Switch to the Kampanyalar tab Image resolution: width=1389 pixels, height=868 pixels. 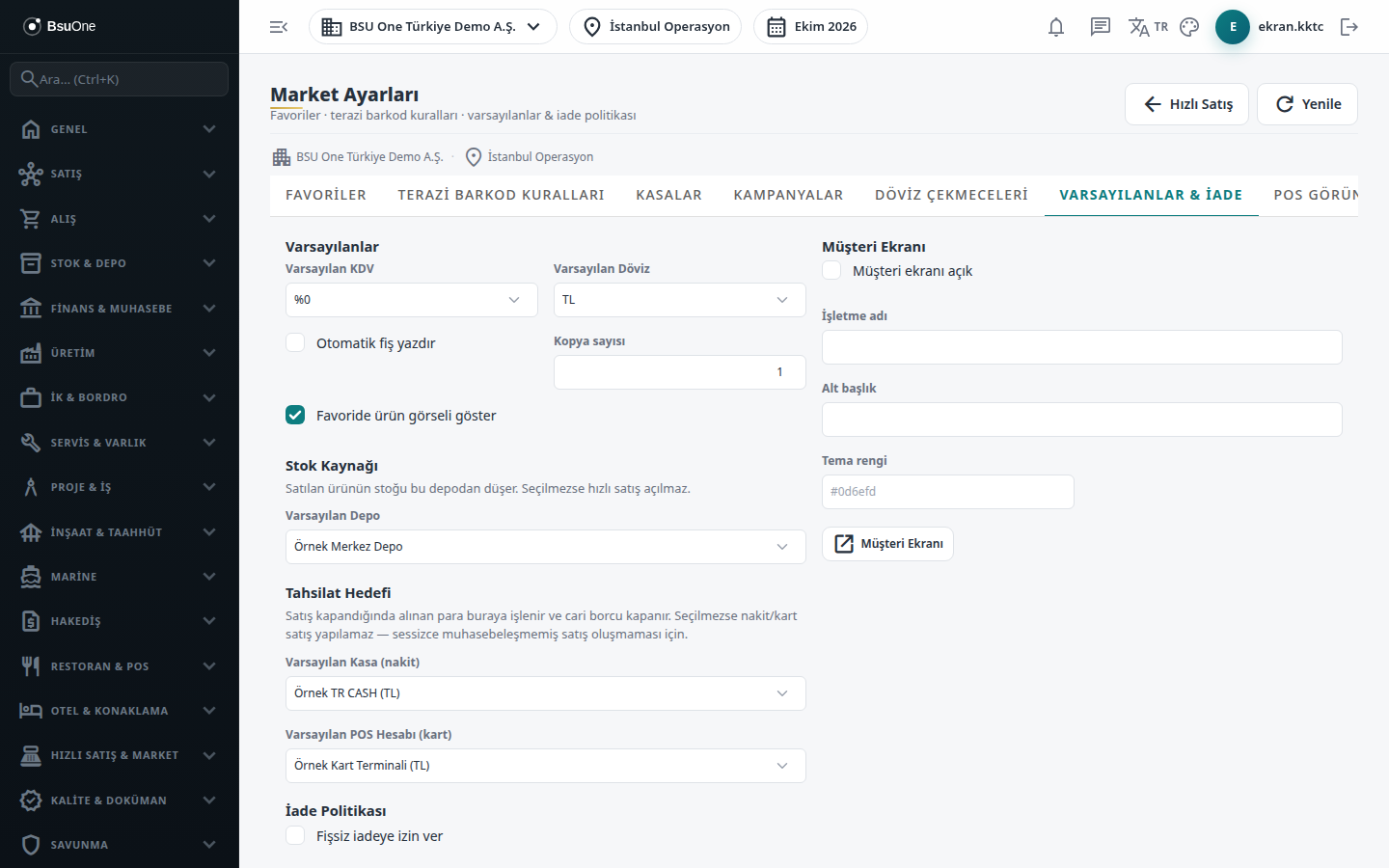[789, 195]
